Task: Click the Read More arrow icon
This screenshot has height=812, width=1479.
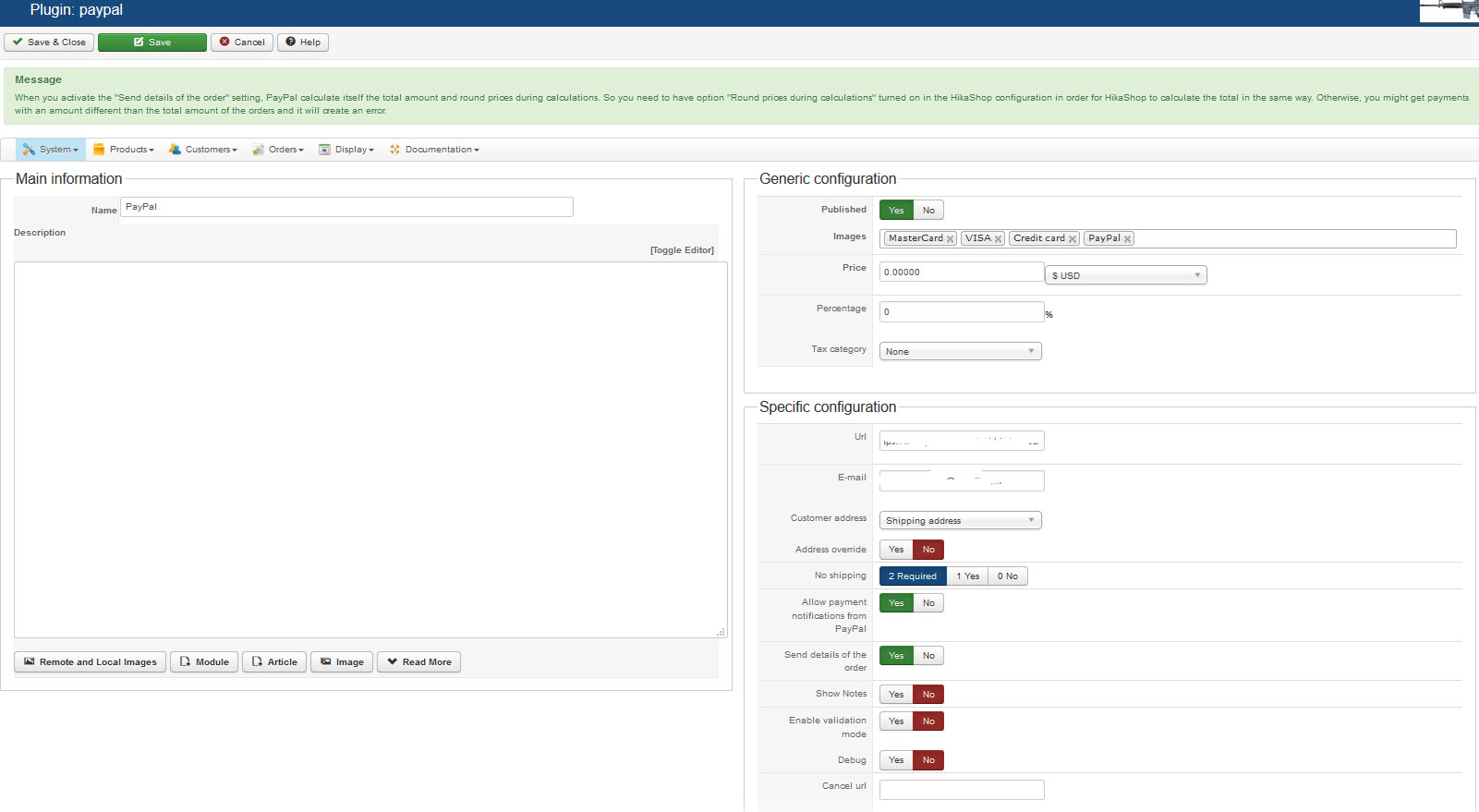Action: [x=392, y=662]
